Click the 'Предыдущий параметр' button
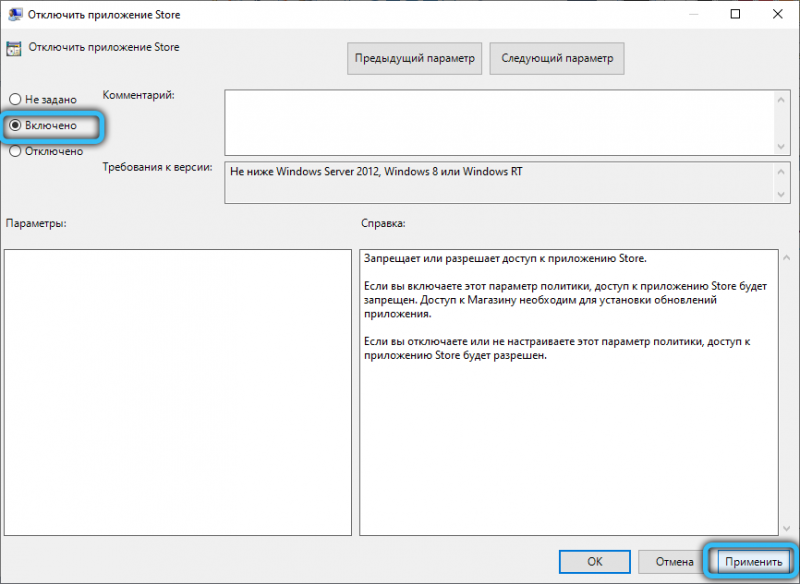This screenshot has width=800, height=584. [x=414, y=58]
